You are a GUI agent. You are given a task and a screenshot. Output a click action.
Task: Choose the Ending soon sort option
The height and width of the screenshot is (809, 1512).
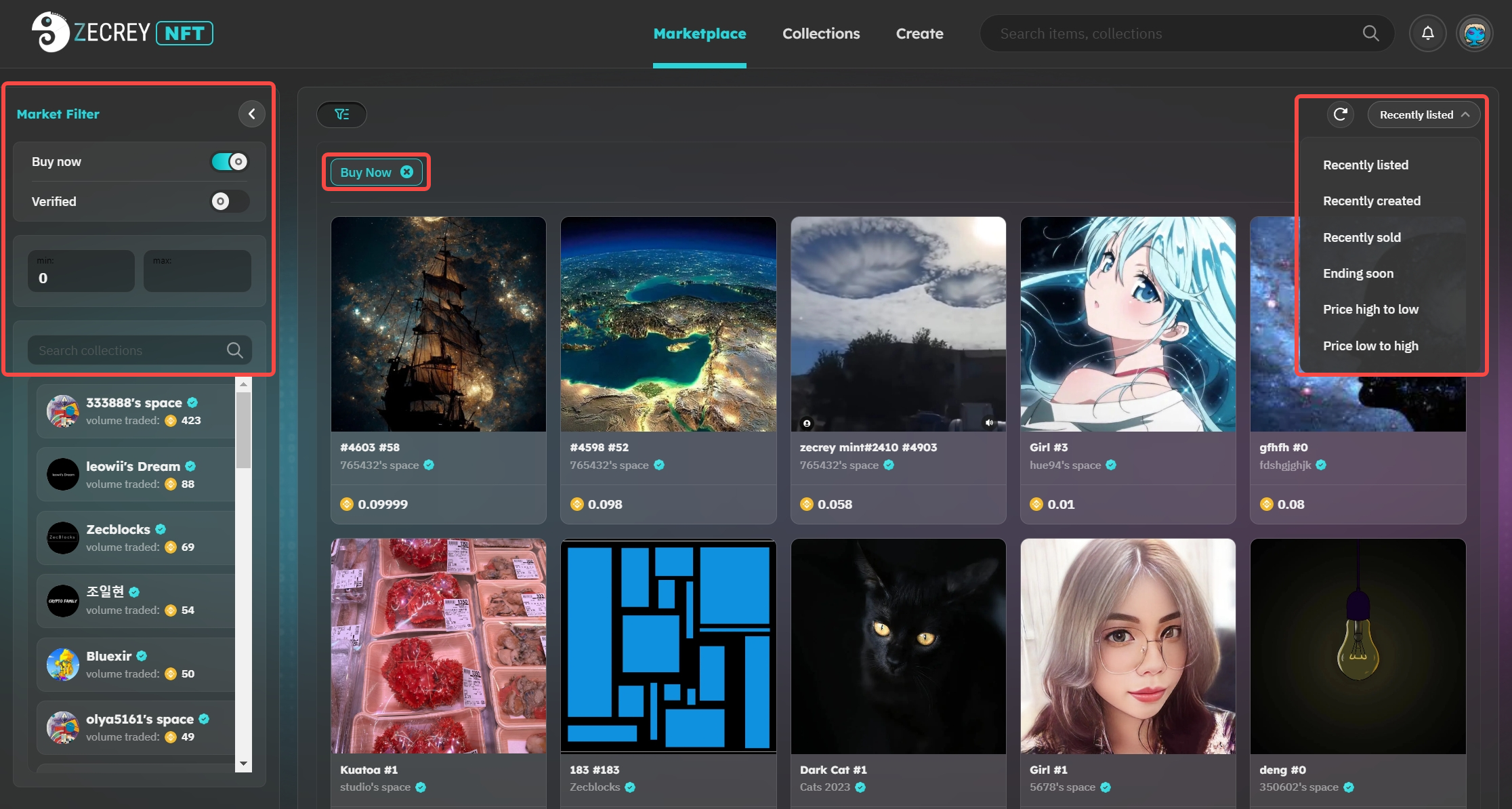1358,274
